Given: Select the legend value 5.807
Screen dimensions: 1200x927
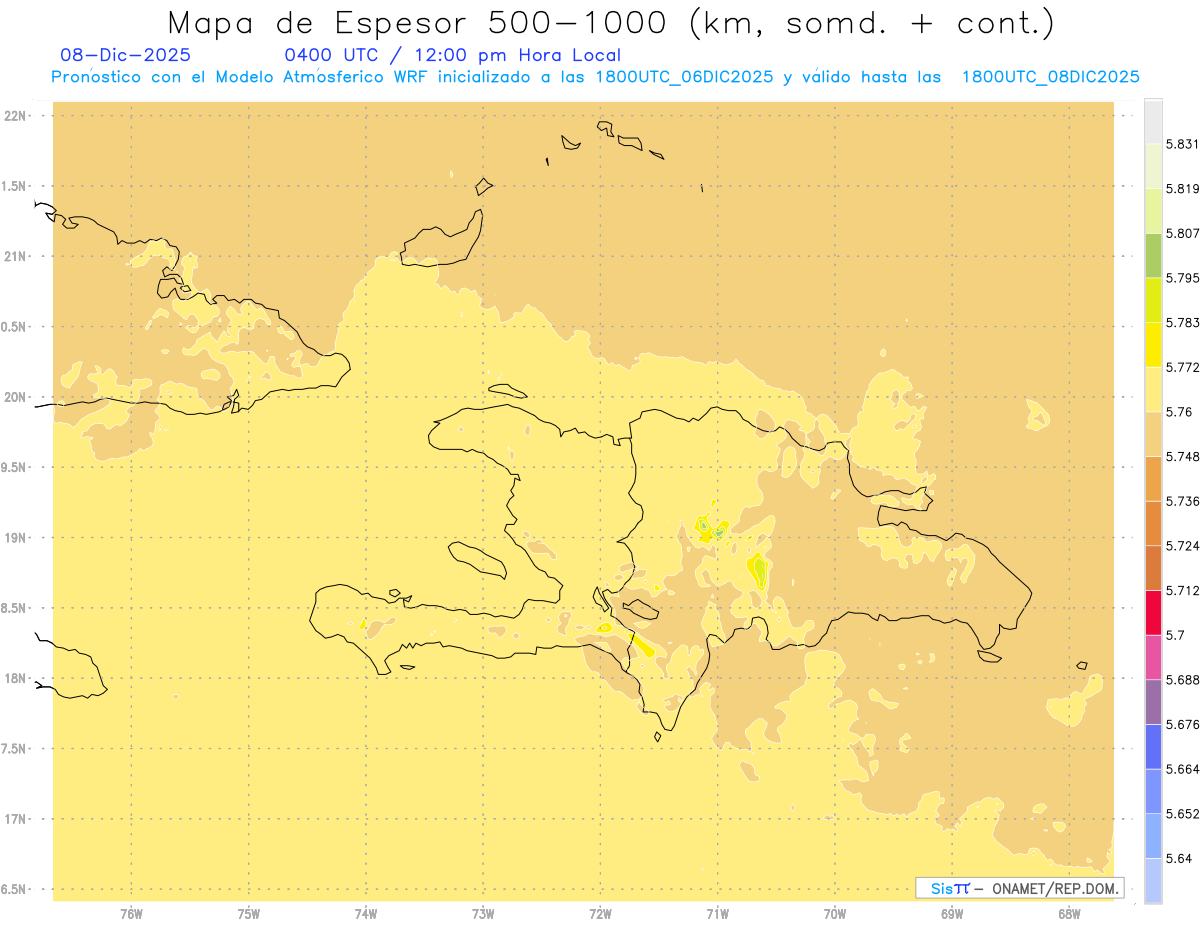Looking at the screenshot, I should click(1183, 233).
